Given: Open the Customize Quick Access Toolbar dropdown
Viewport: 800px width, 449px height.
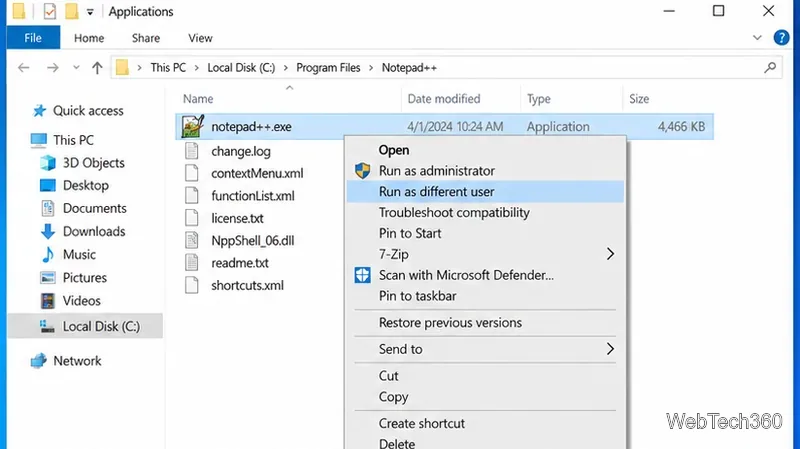Looking at the screenshot, I should (x=90, y=12).
